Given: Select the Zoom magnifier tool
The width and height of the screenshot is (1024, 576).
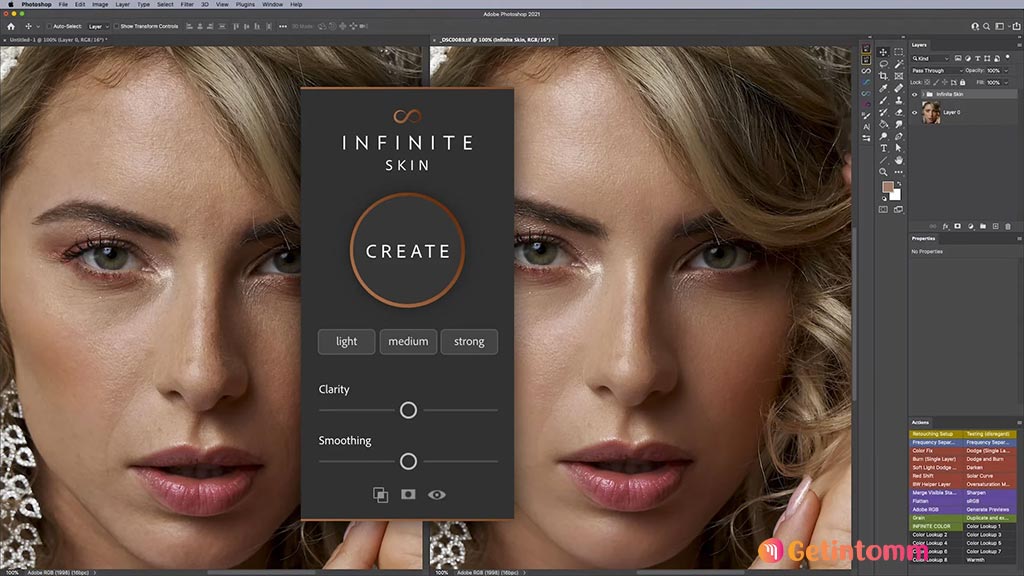Looking at the screenshot, I should coord(883,172).
